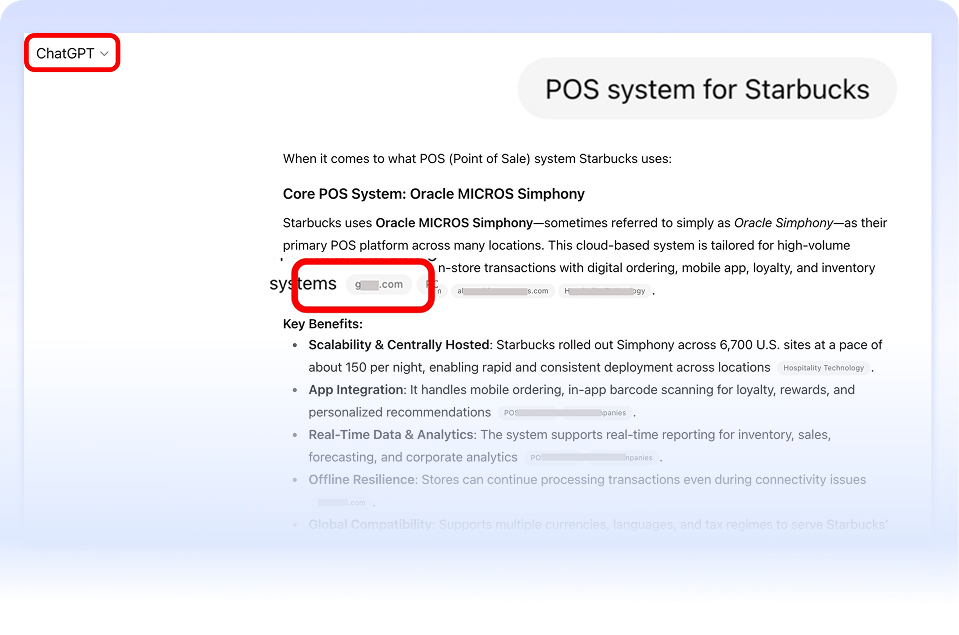Open the citation after "personalized recommendations"
959x635 pixels.
(x=565, y=413)
